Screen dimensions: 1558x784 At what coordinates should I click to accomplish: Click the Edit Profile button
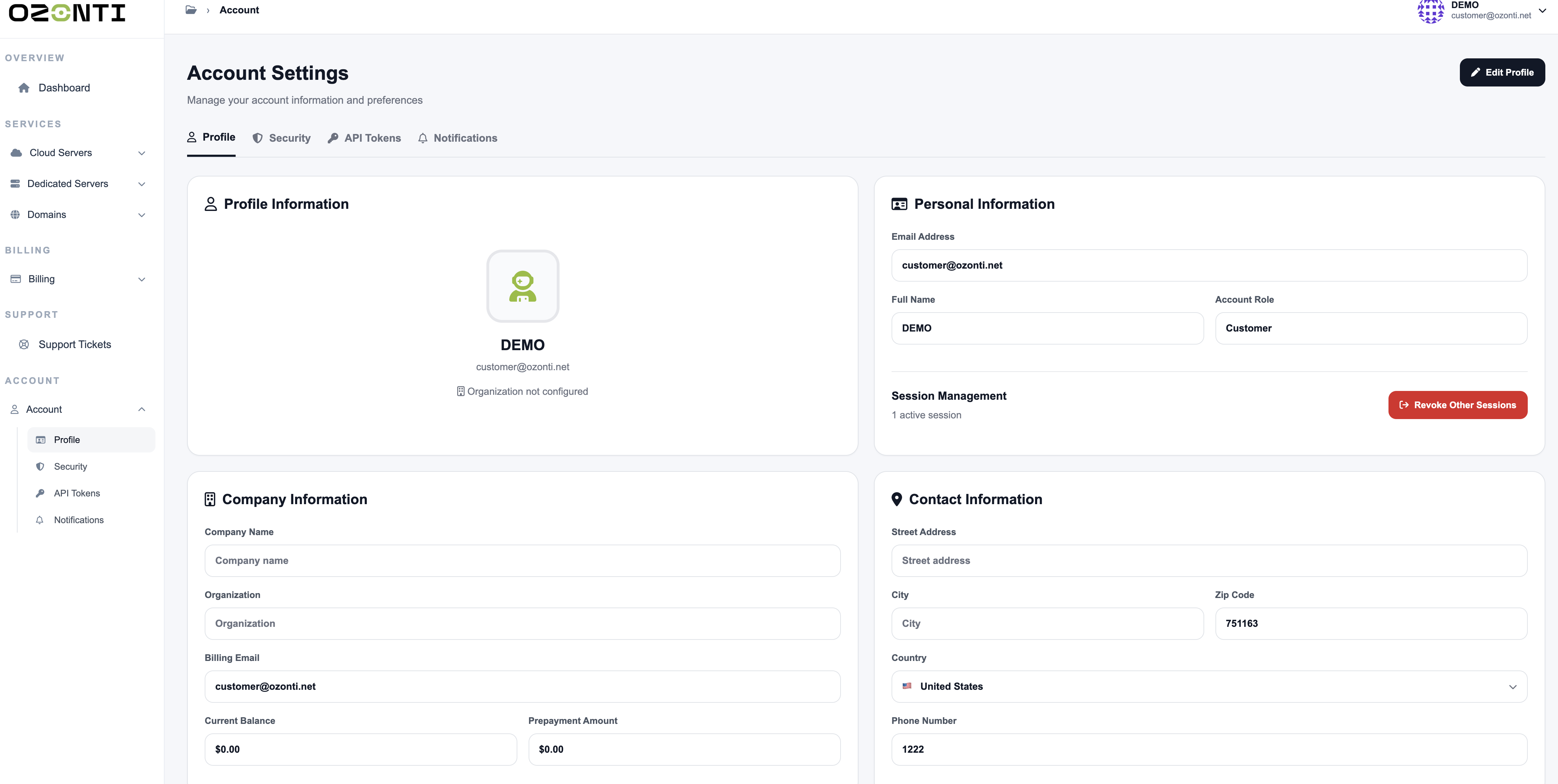[1502, 72]
